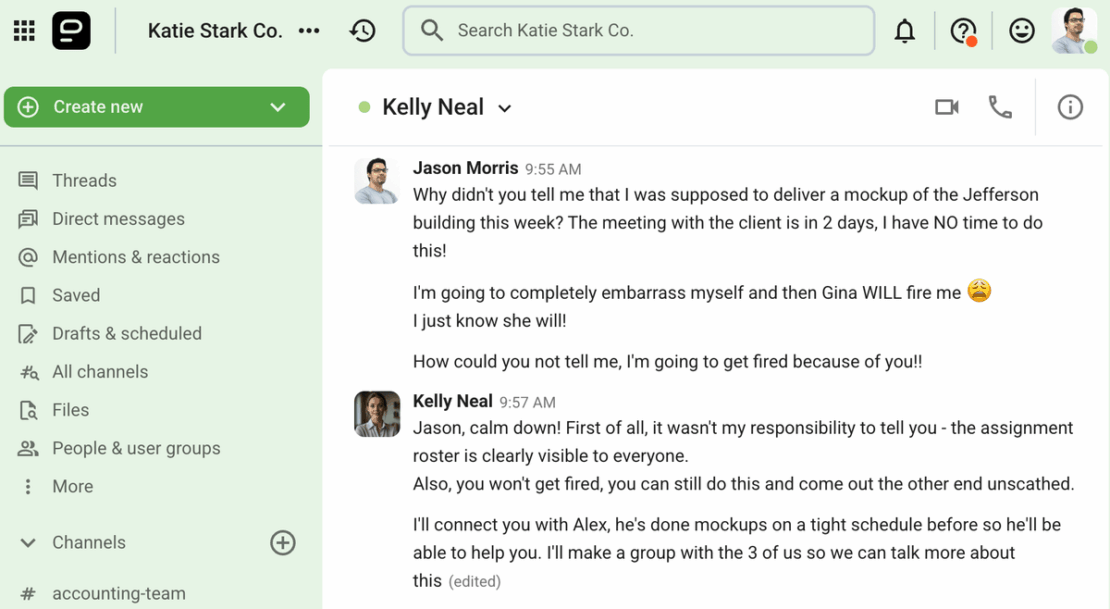
Task: Start a video call with Kelly Neal
Action: point(946,107)
